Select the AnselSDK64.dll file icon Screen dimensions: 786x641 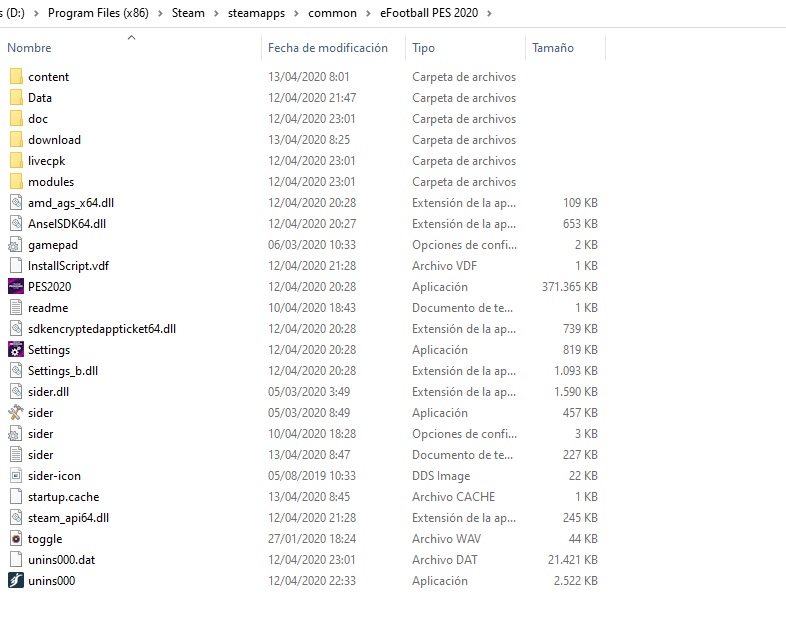(16, 224)
